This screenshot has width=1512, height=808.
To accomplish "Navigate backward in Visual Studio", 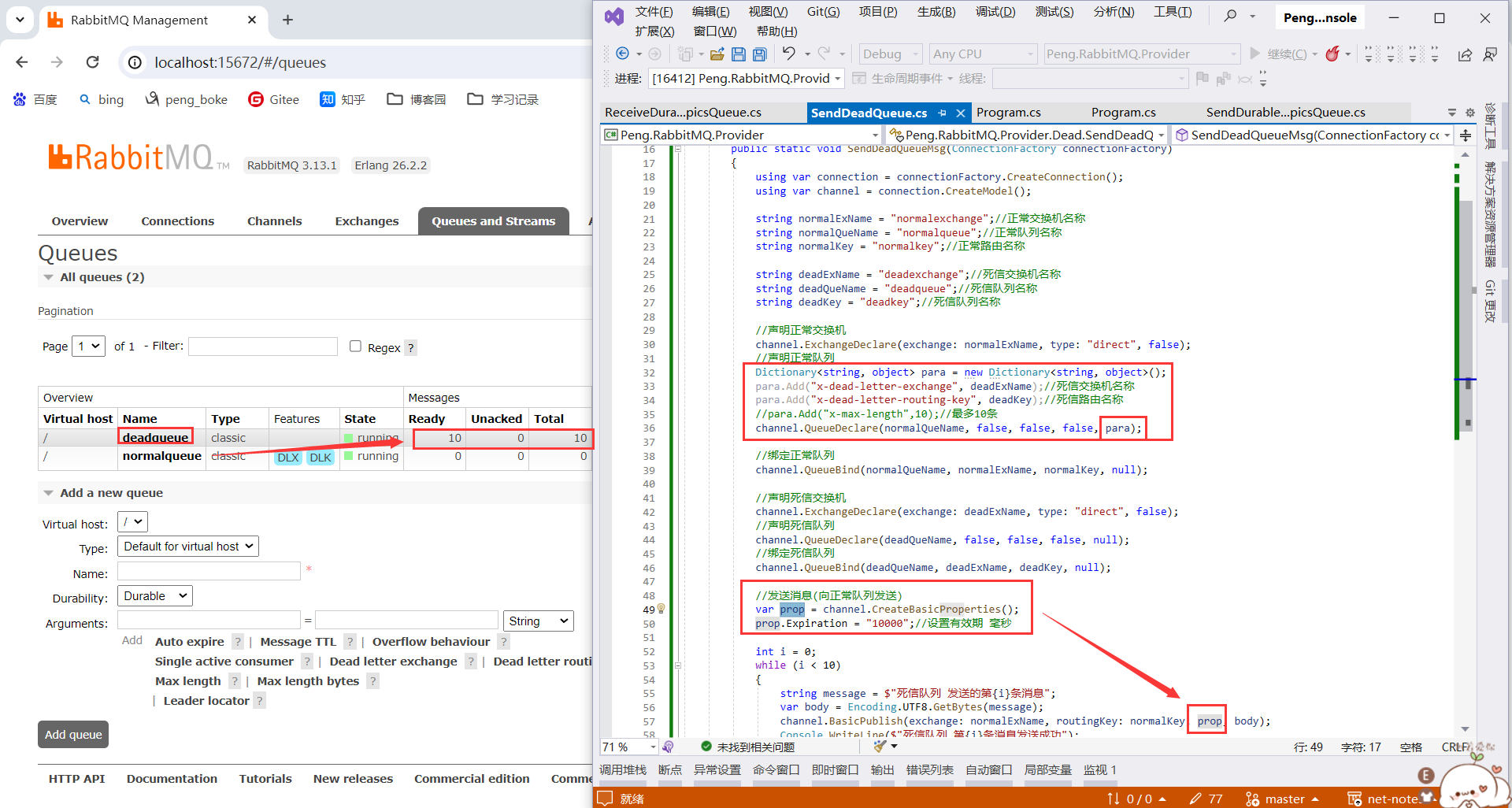I will tap(622, 54).
